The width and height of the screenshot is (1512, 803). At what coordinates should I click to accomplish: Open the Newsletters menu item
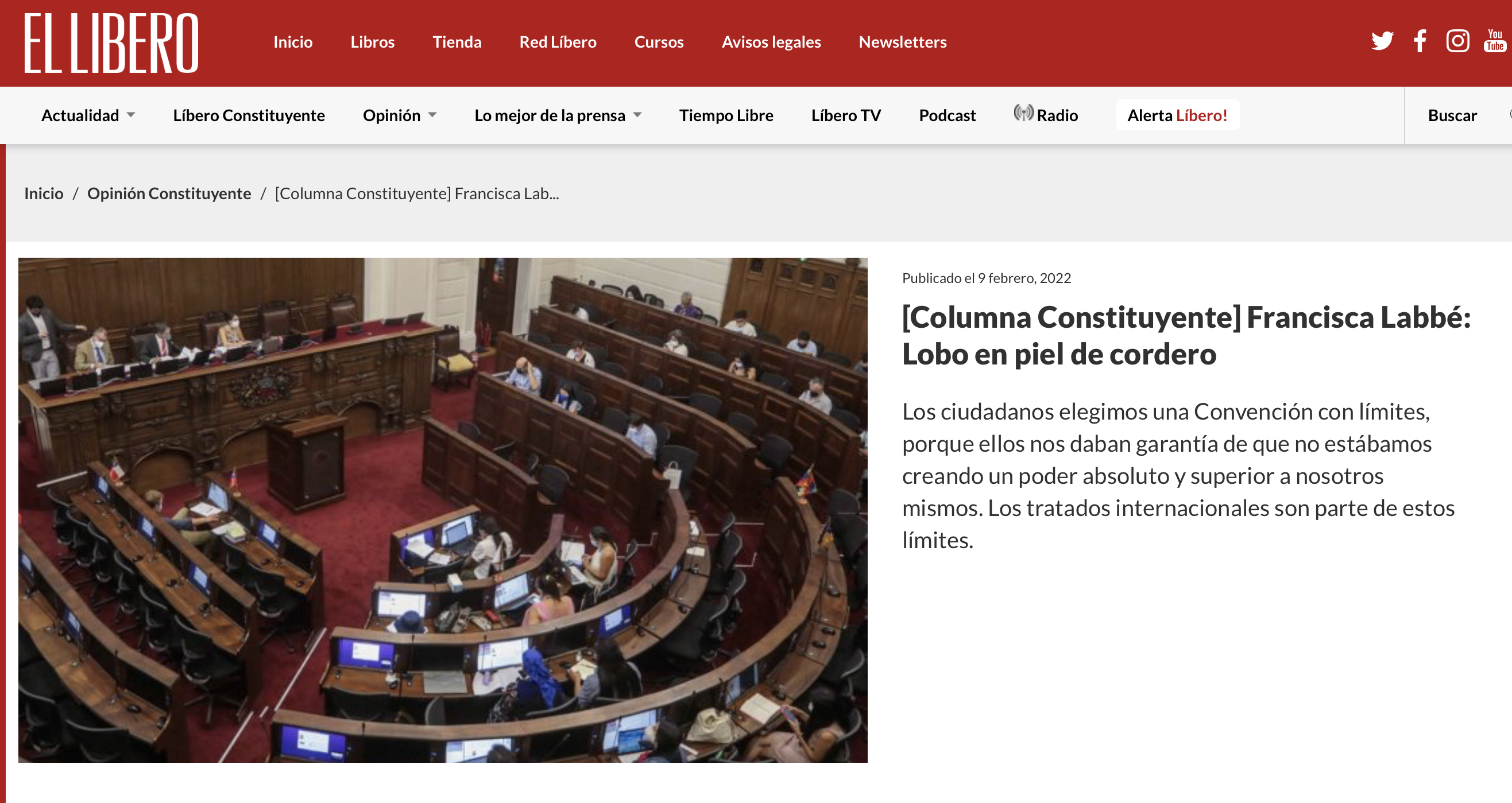coord(902,42)
